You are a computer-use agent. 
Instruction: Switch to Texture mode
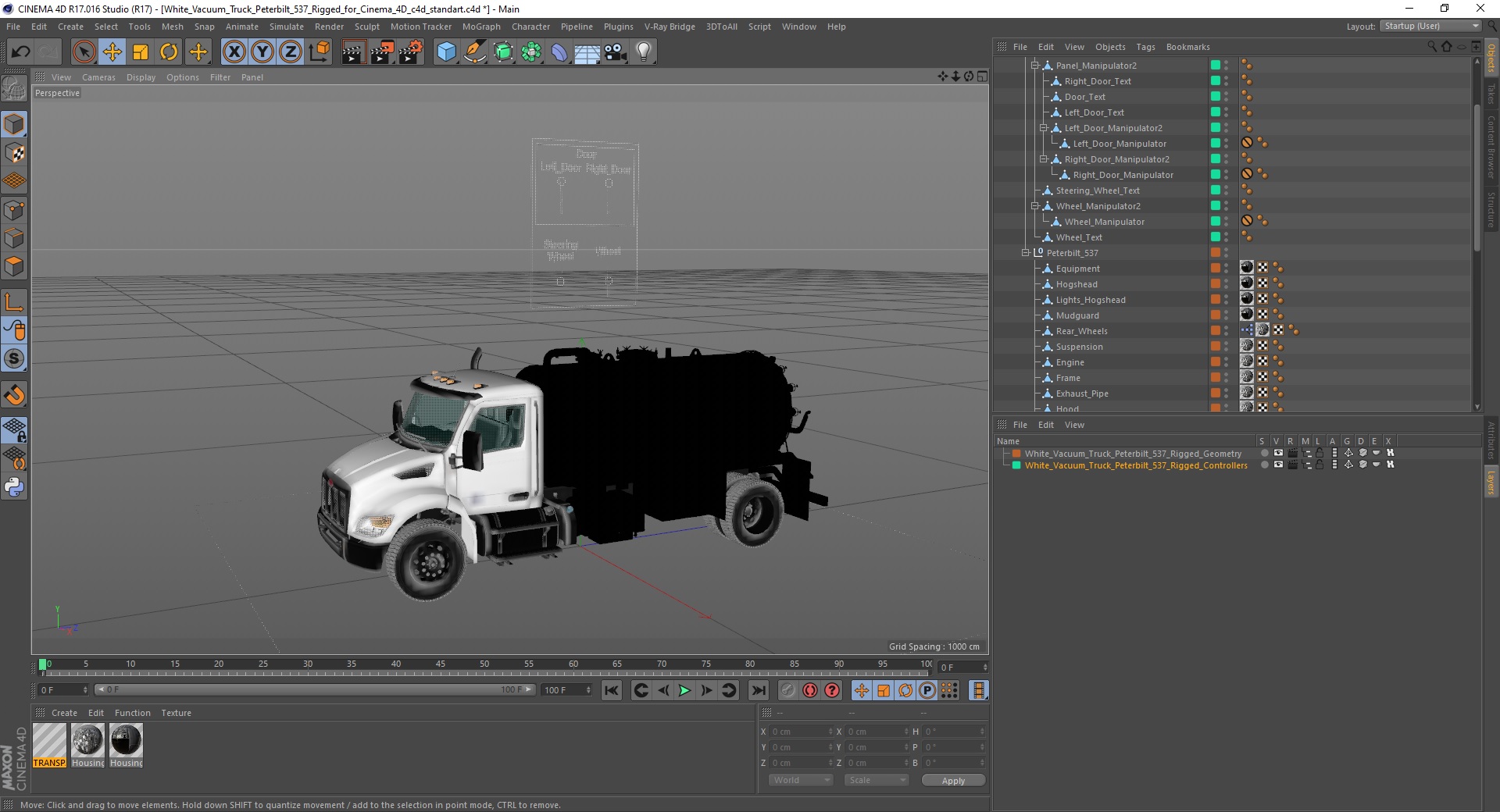(14, 153)
